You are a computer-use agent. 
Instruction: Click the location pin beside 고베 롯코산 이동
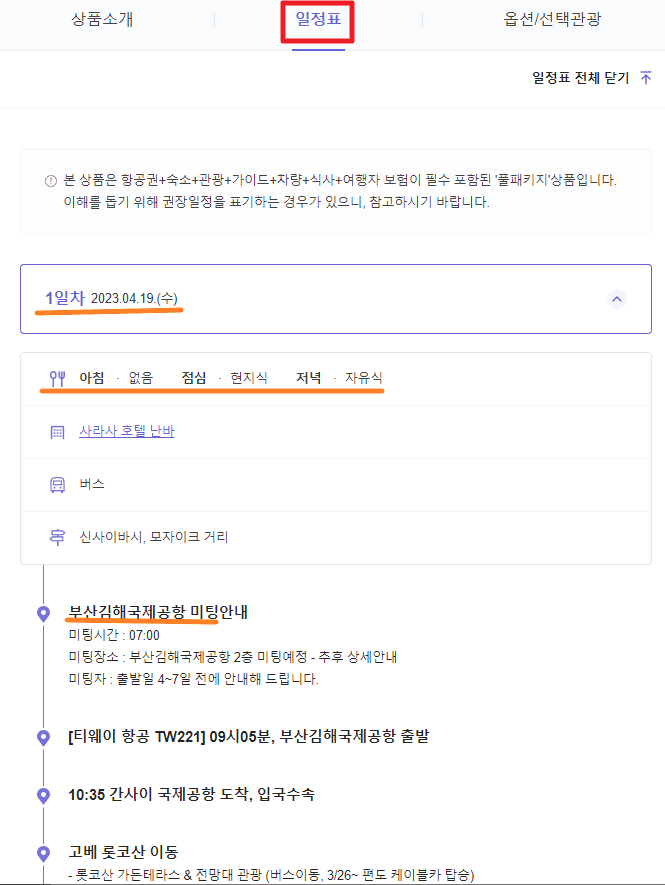coord(42,852)
